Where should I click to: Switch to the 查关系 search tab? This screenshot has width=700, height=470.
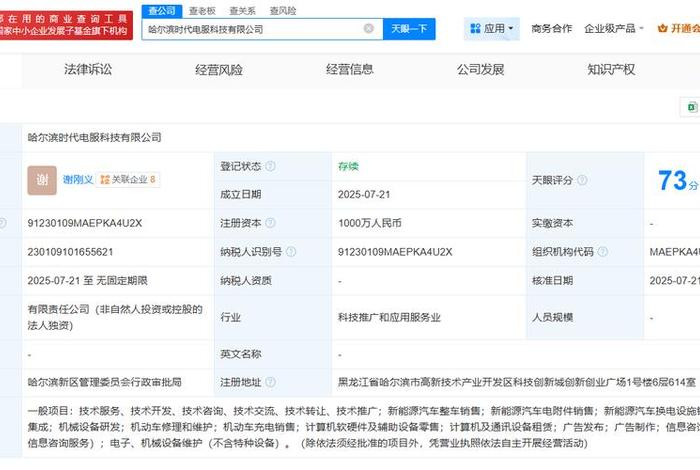[x=242, y=11]
